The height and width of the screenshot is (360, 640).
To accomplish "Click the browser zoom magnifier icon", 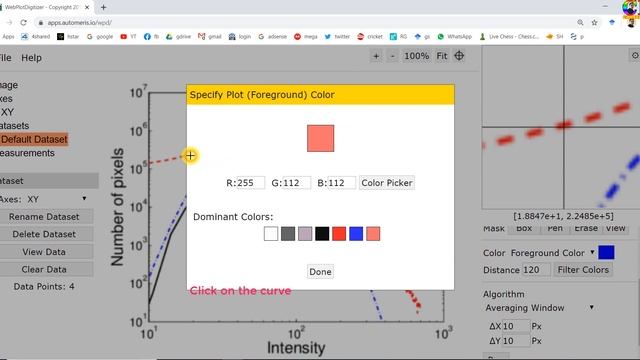I will [580, 23].
